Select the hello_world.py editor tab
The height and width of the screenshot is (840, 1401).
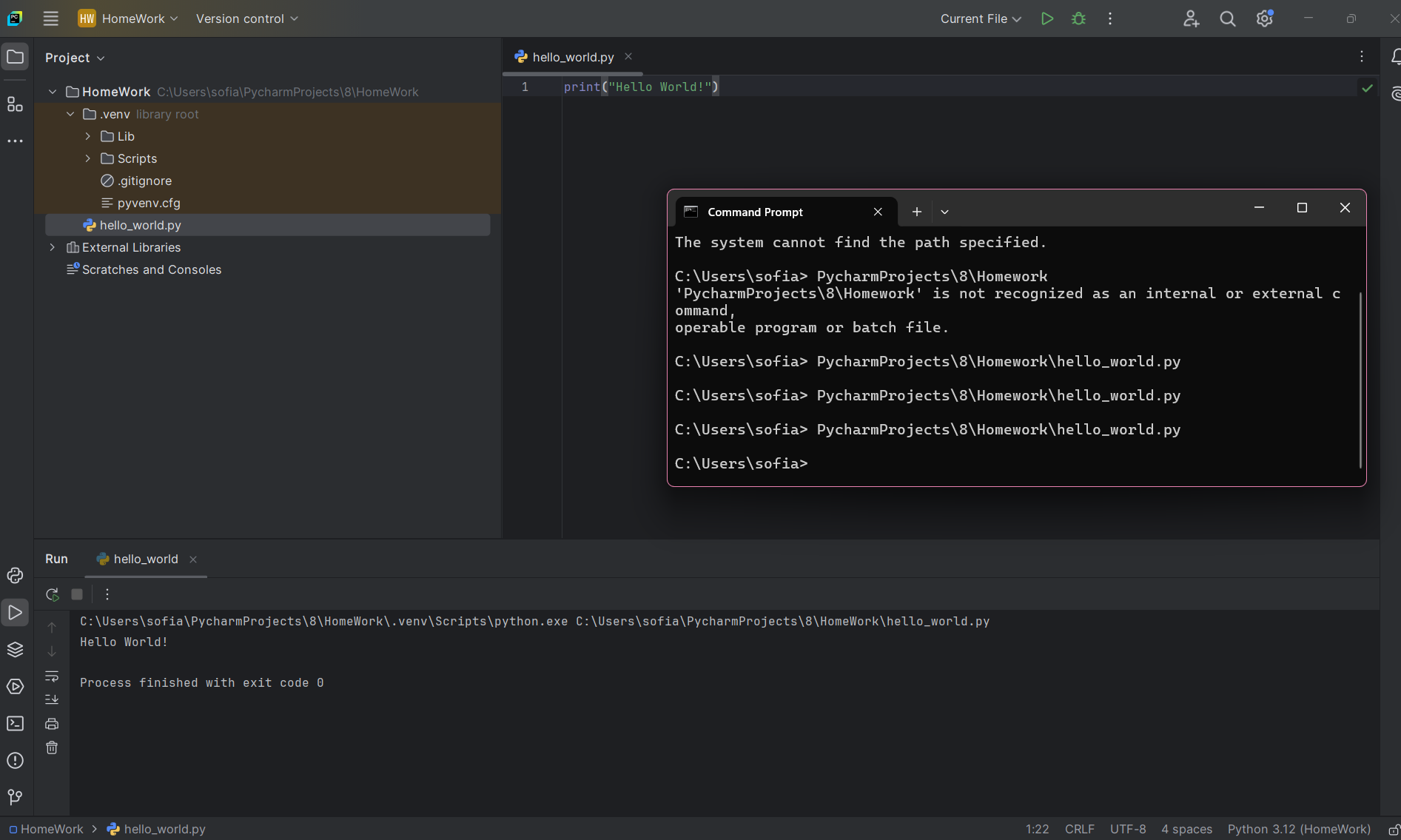tap(573, 57)
